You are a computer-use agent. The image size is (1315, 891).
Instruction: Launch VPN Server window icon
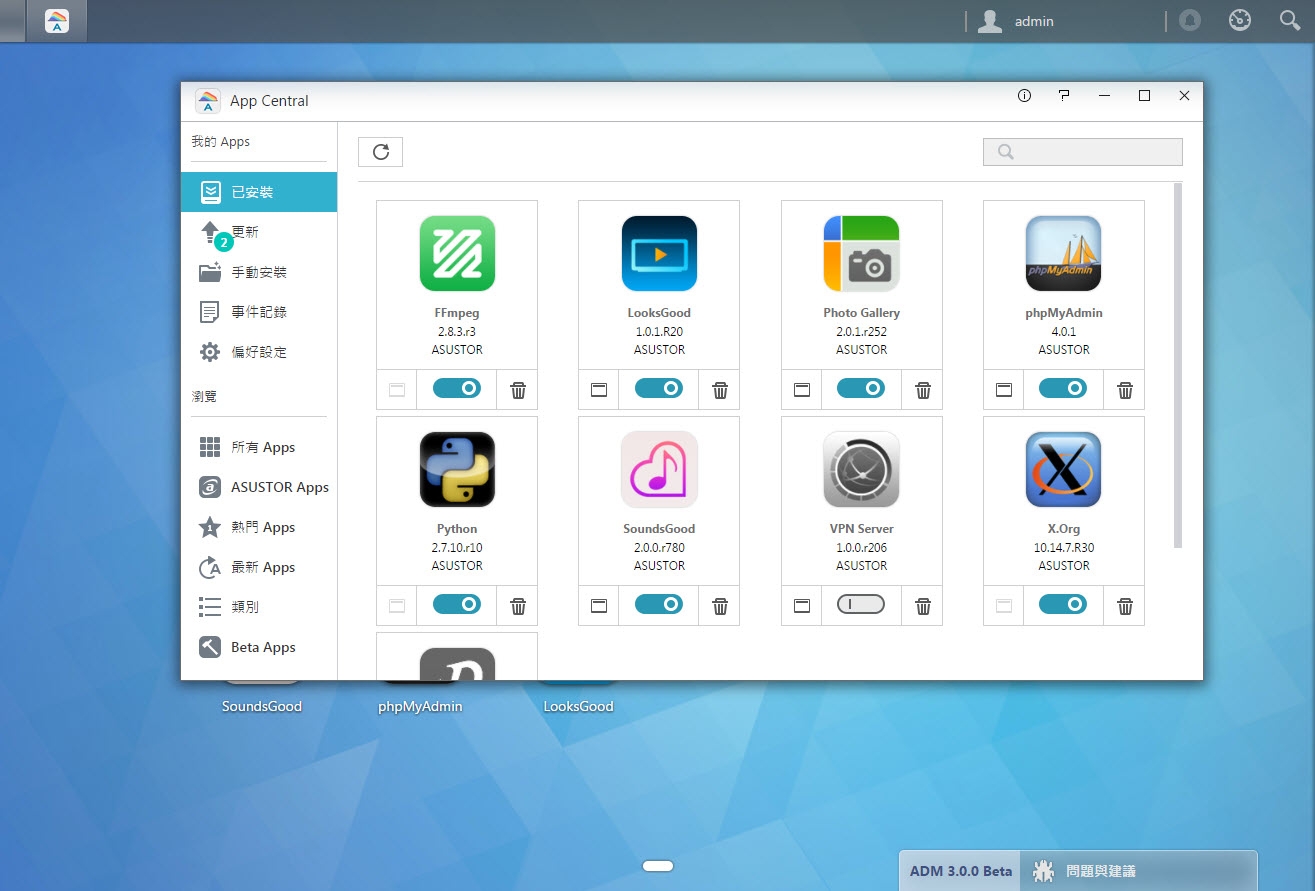(x=802, y=606)
